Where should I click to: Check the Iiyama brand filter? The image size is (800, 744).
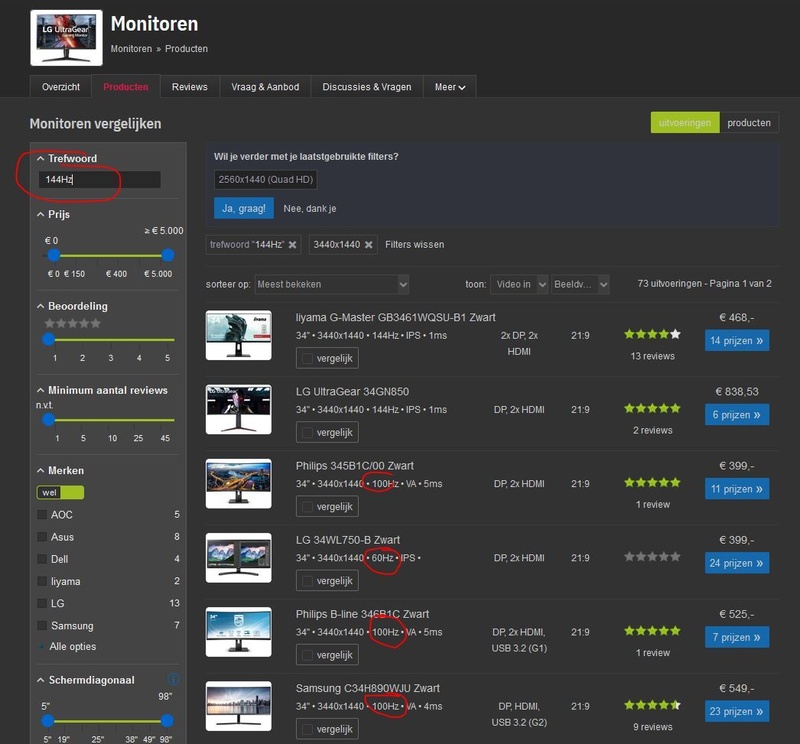tap(42, 581)
